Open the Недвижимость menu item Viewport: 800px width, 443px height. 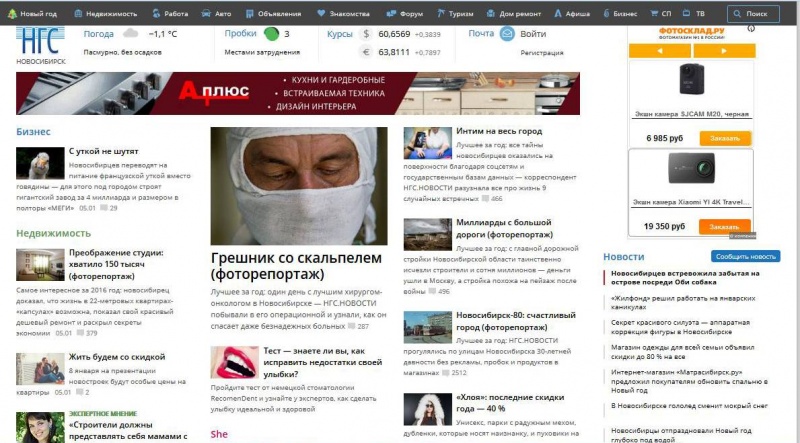pos(104,15)
